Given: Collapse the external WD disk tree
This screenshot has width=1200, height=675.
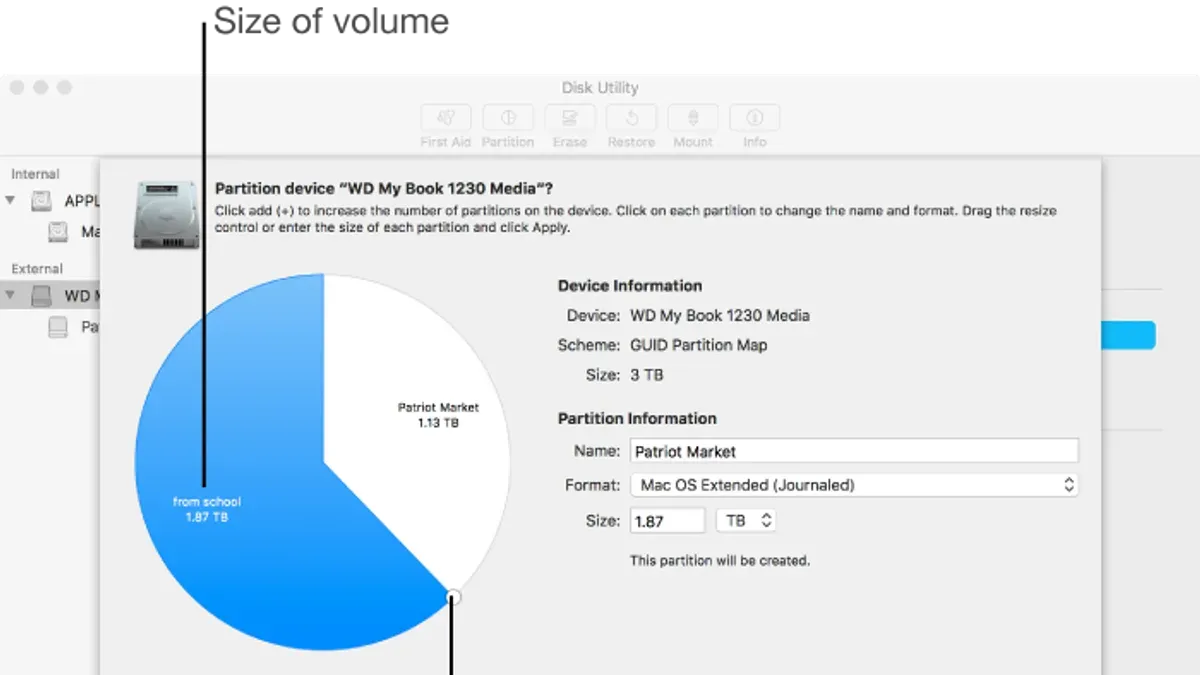Looking at the screenshot, I should pyautogui.click(x=11, y=296).
